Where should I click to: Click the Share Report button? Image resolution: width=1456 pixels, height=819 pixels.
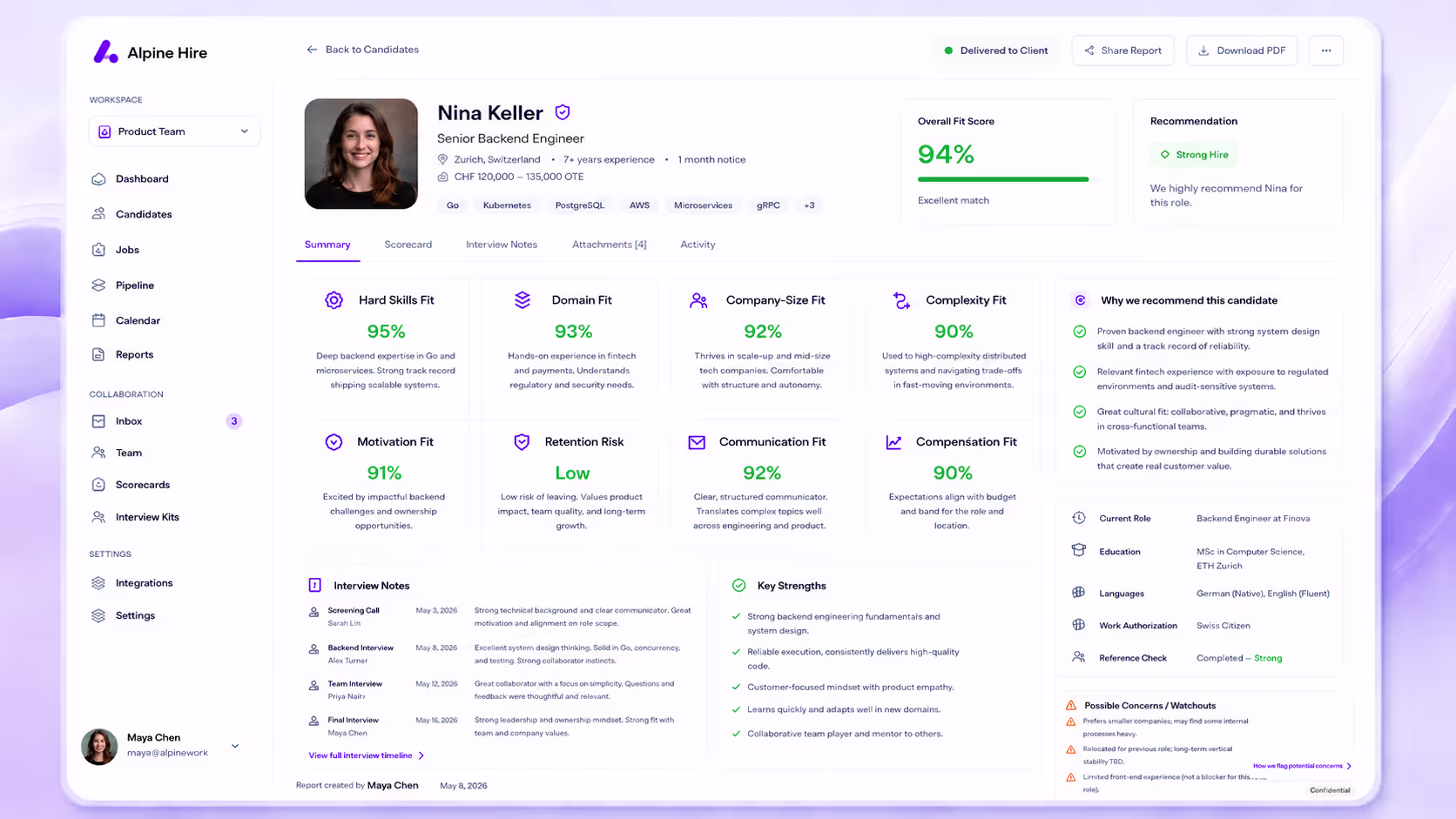1123,50
